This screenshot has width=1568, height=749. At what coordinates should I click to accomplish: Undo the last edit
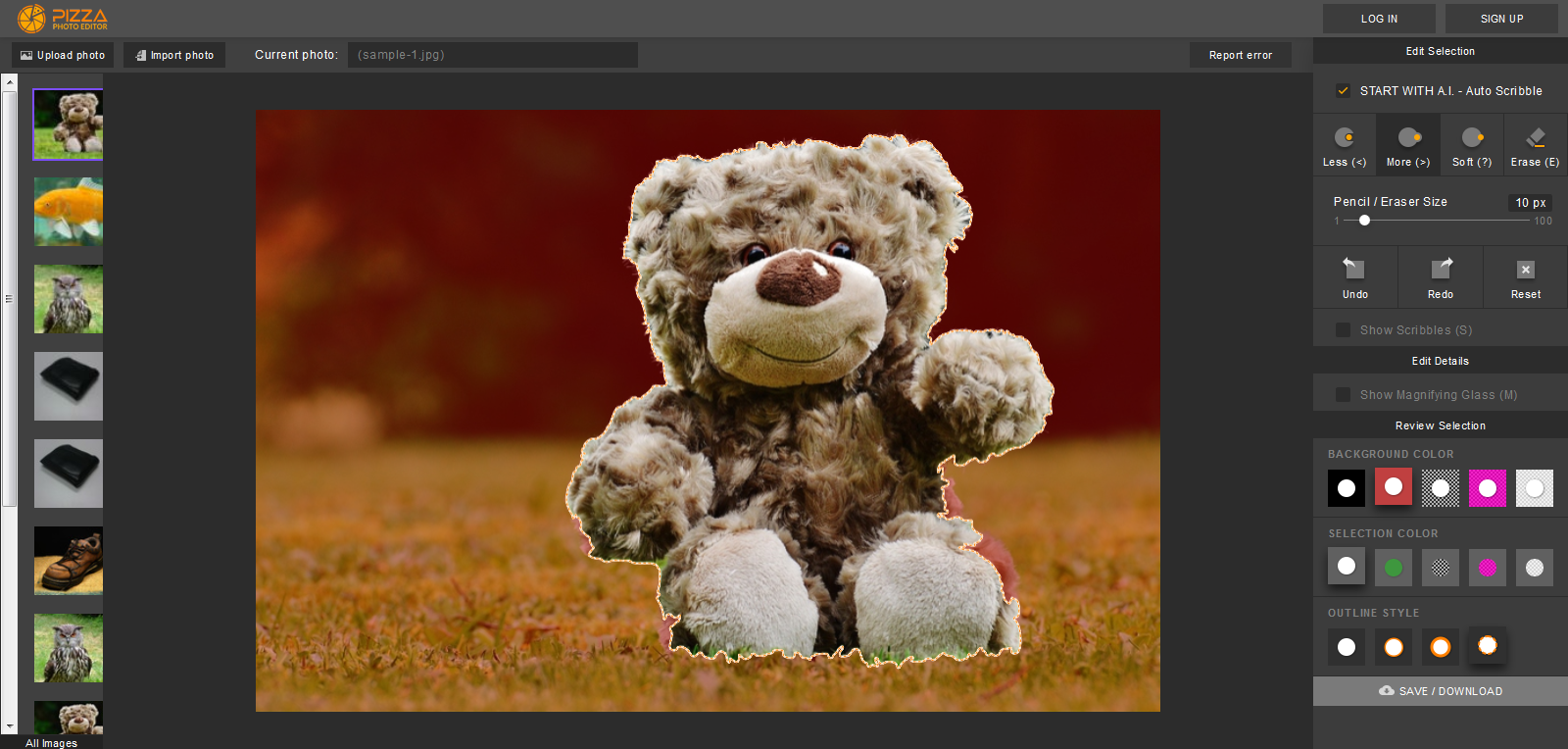pos(1355,277)
